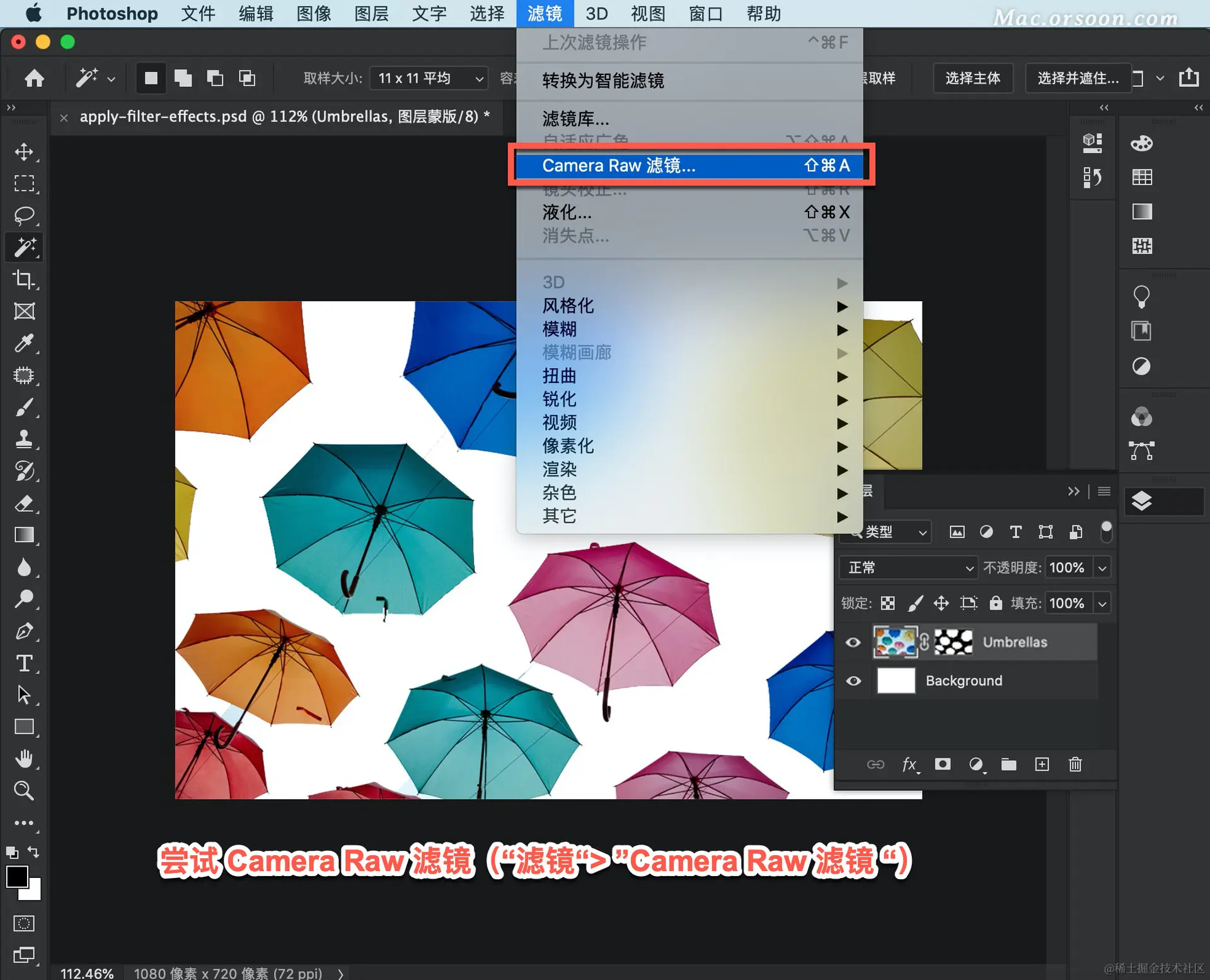Select the Eyedropper tool
Viewport: 1210px width, 980px height.
pos(24,343)
